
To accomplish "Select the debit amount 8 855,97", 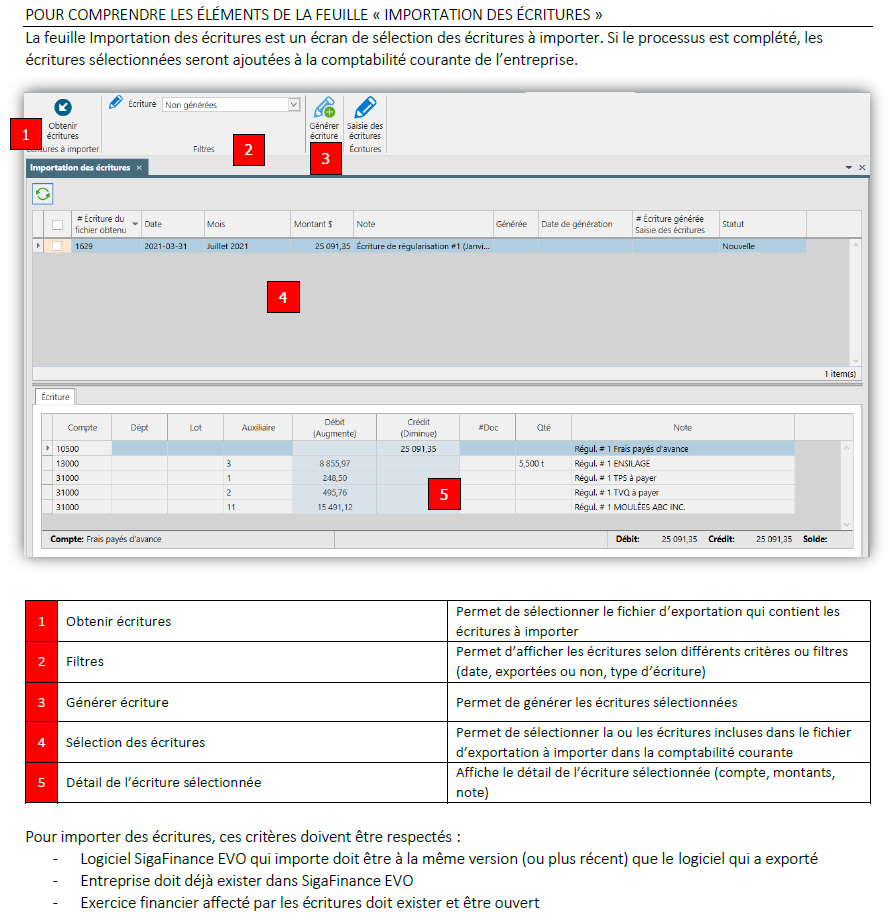I will pos(335,464).
